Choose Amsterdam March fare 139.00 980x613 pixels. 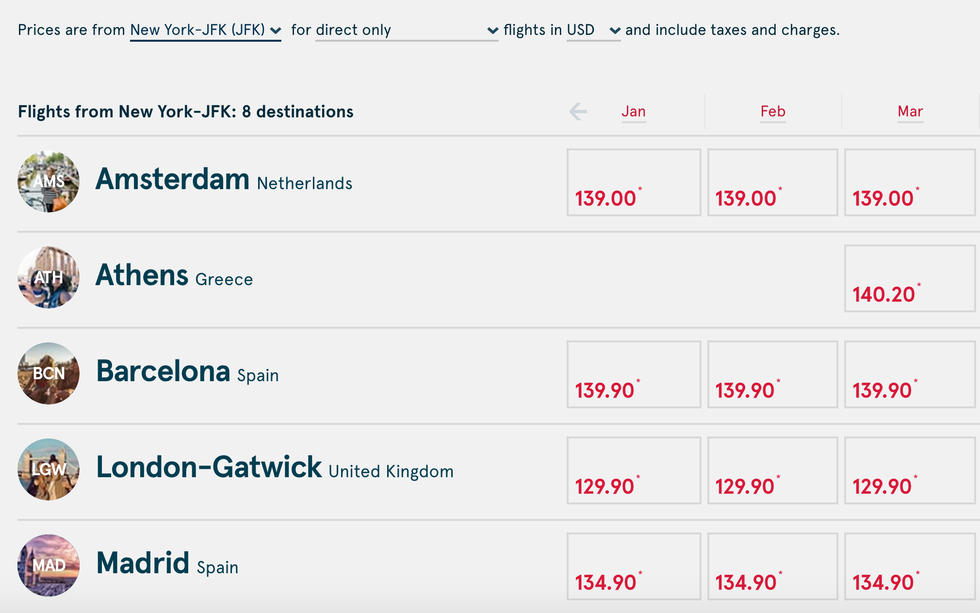pos(910,182)
